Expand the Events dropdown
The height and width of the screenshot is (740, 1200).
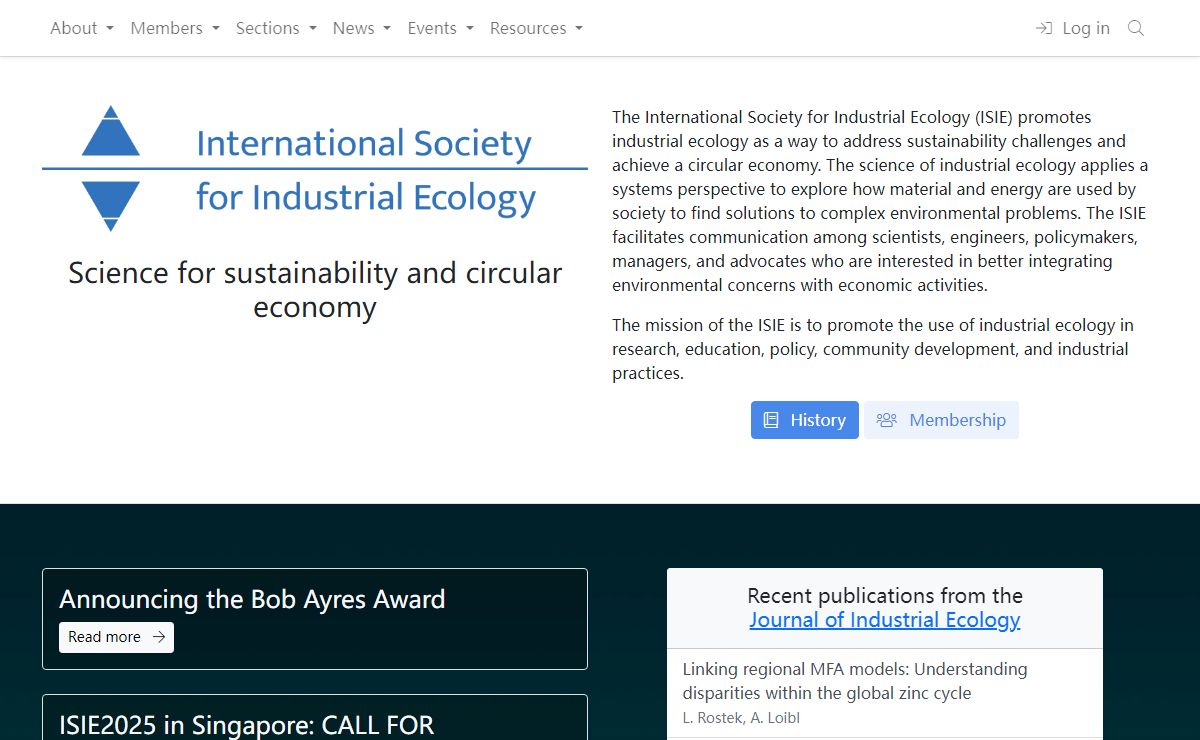441,28
